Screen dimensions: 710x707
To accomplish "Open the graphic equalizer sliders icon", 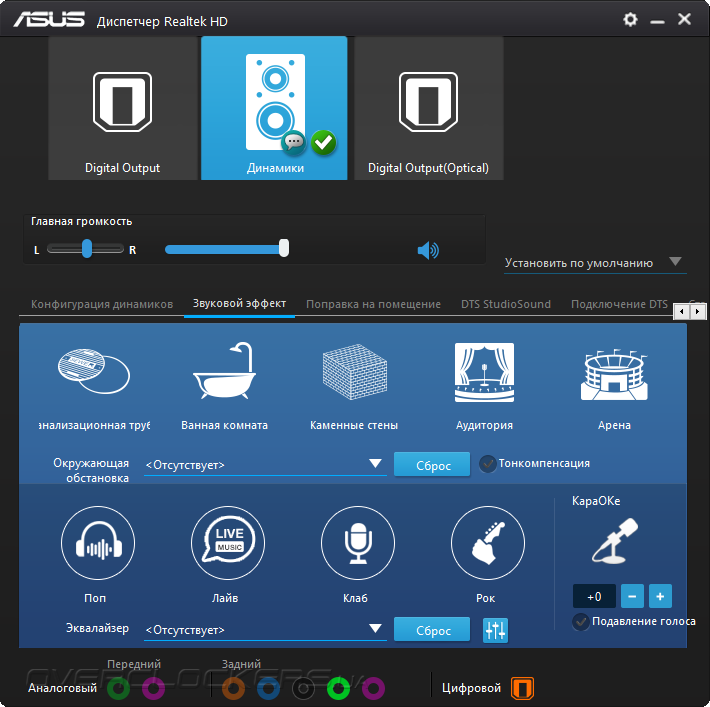I will (x=495, y=630).
